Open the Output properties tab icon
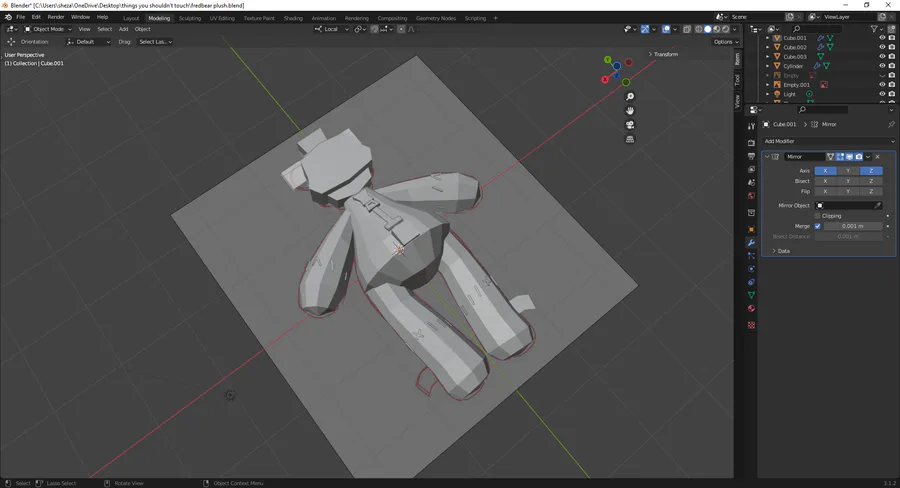Viewport: 900px width, 488px height. (751, 156)
